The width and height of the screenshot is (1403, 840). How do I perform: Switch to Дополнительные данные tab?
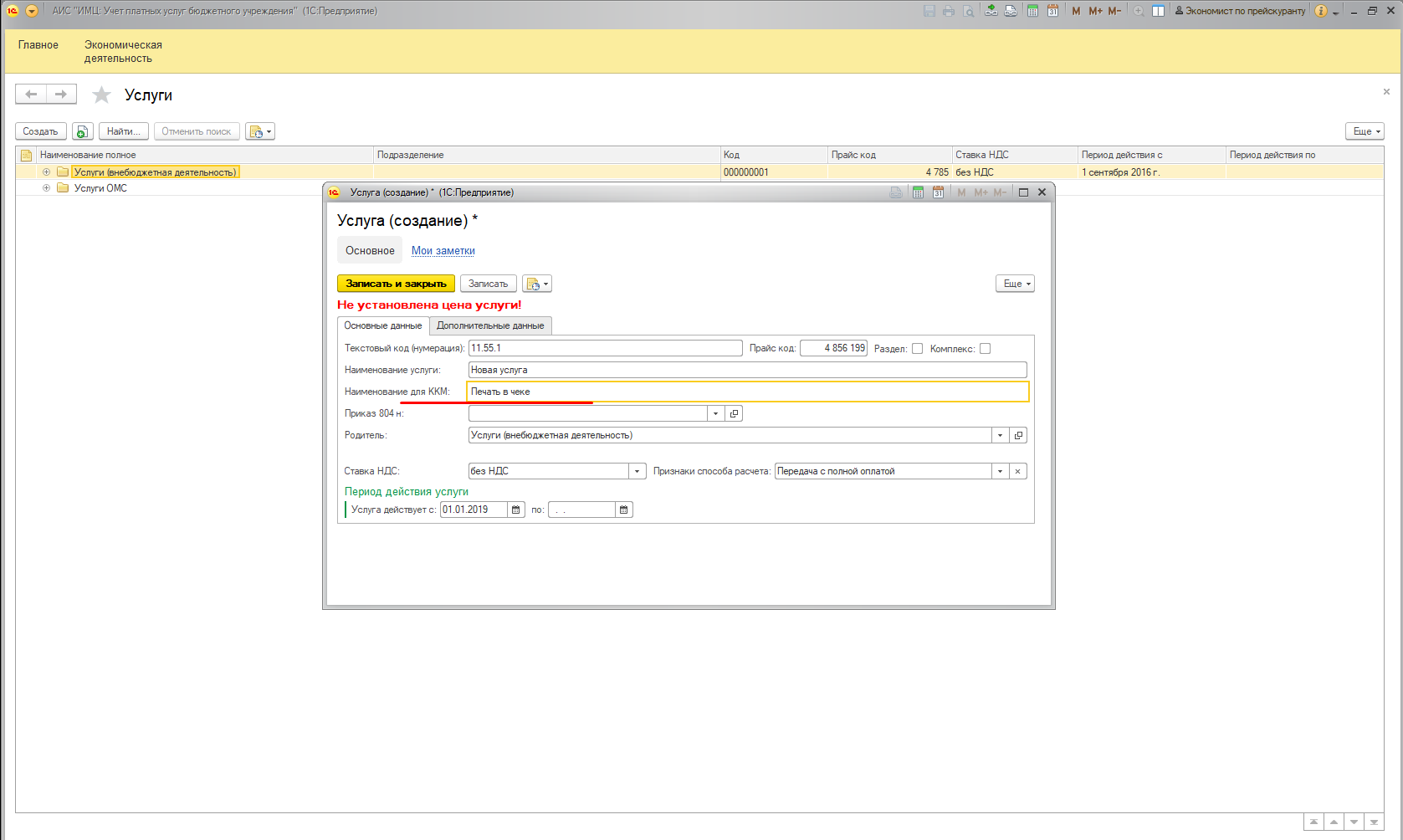click(x=490, y=325)
